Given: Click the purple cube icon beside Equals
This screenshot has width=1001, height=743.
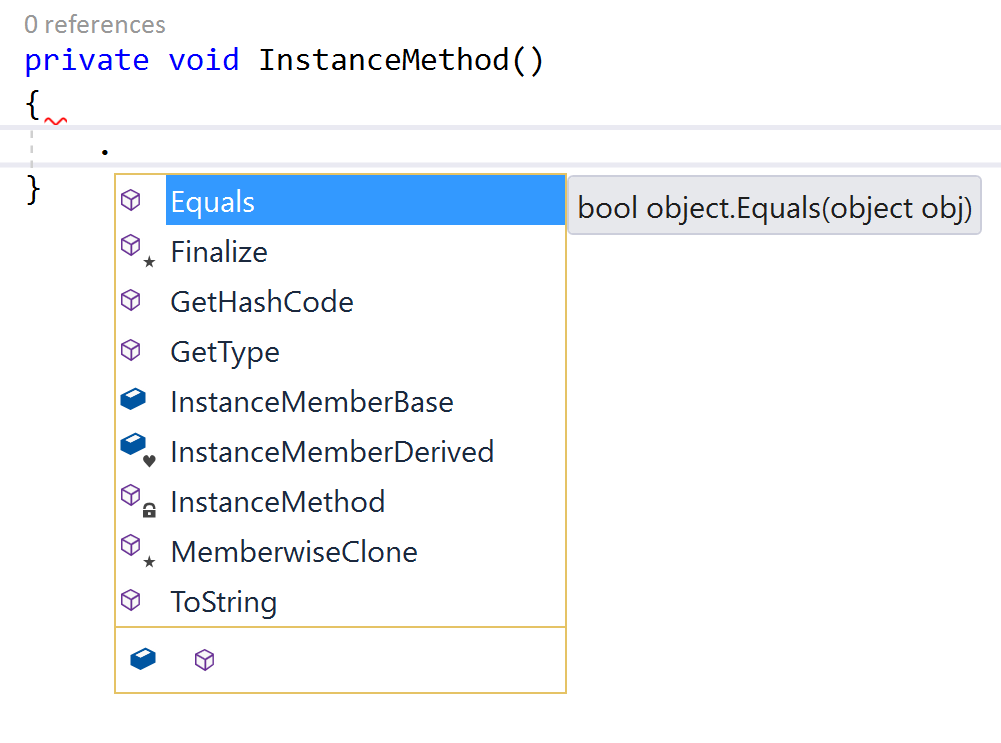Looking at the screenshot, I should point(131,200).
